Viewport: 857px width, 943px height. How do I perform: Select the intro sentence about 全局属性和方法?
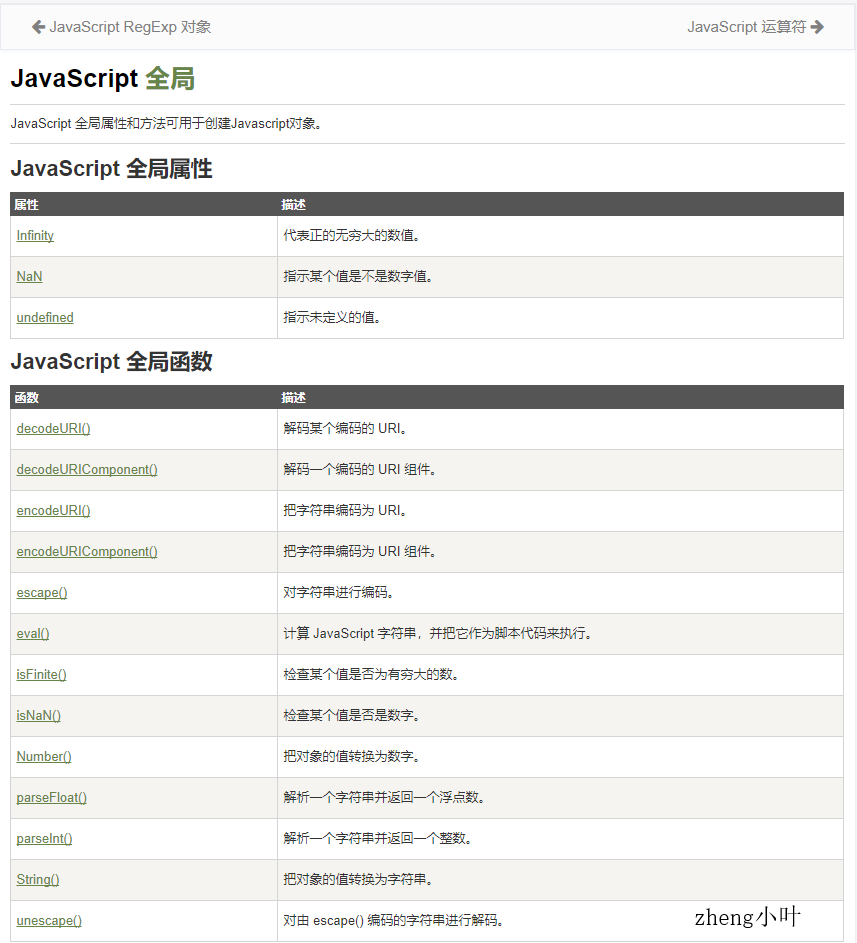[x=168, y=124]
